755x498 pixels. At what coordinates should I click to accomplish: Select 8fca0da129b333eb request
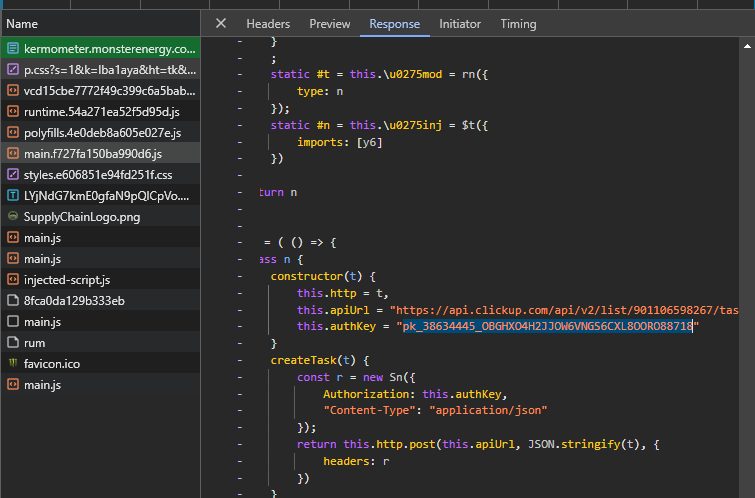coord(100,301)
